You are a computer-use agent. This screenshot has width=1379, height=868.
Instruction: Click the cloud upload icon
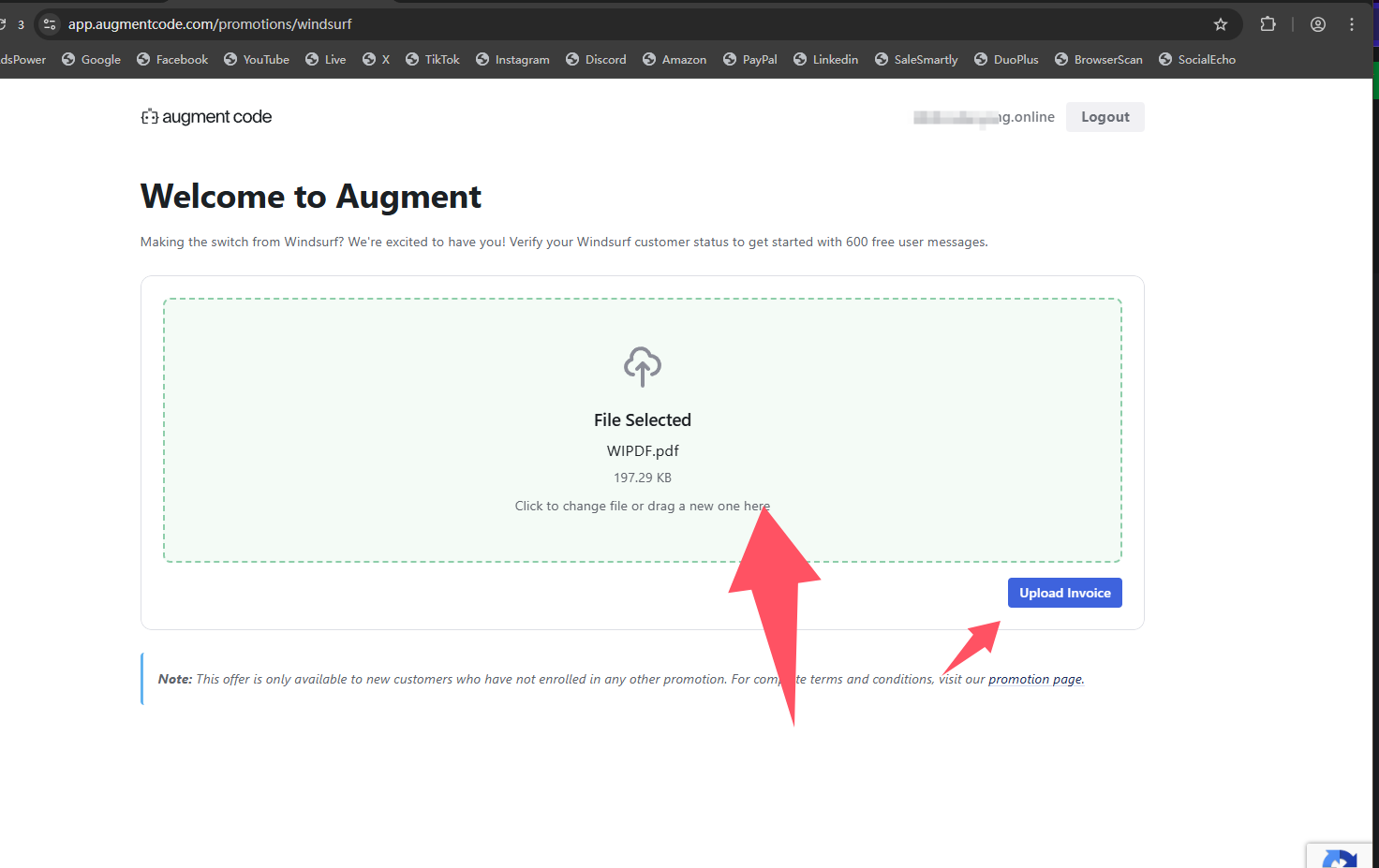[643, 366]
